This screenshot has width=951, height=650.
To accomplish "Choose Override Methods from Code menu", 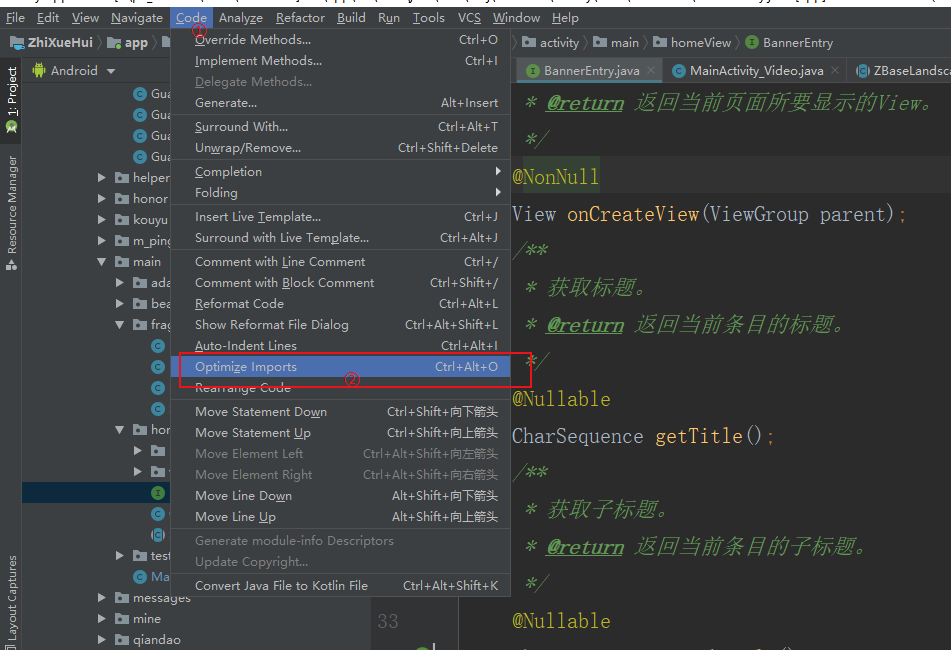I will click(340, 40).
